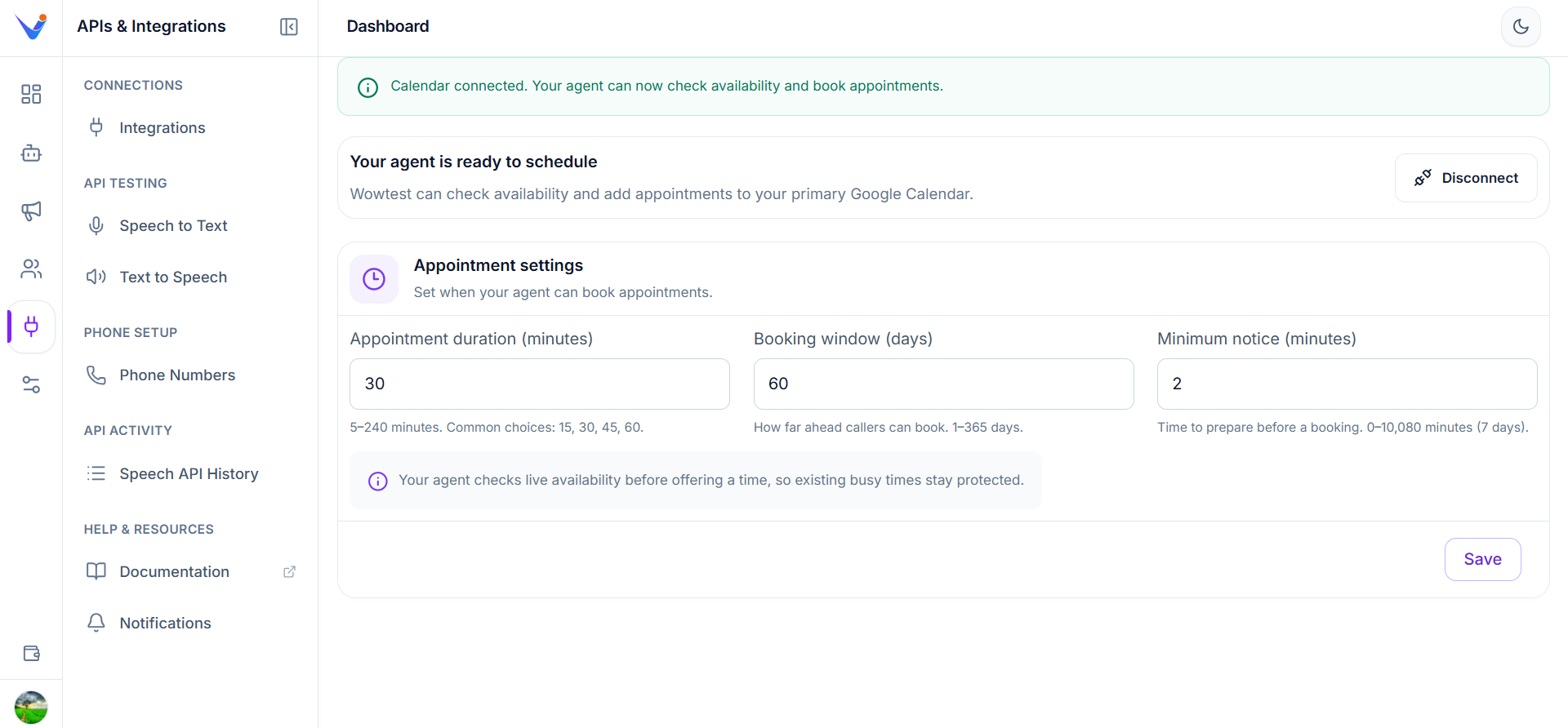Image resolution: width=1568 pixels, height=728 pixels.
Task: Click 'Your agent is ready to schedule' heading
Action: pos(474,162)
